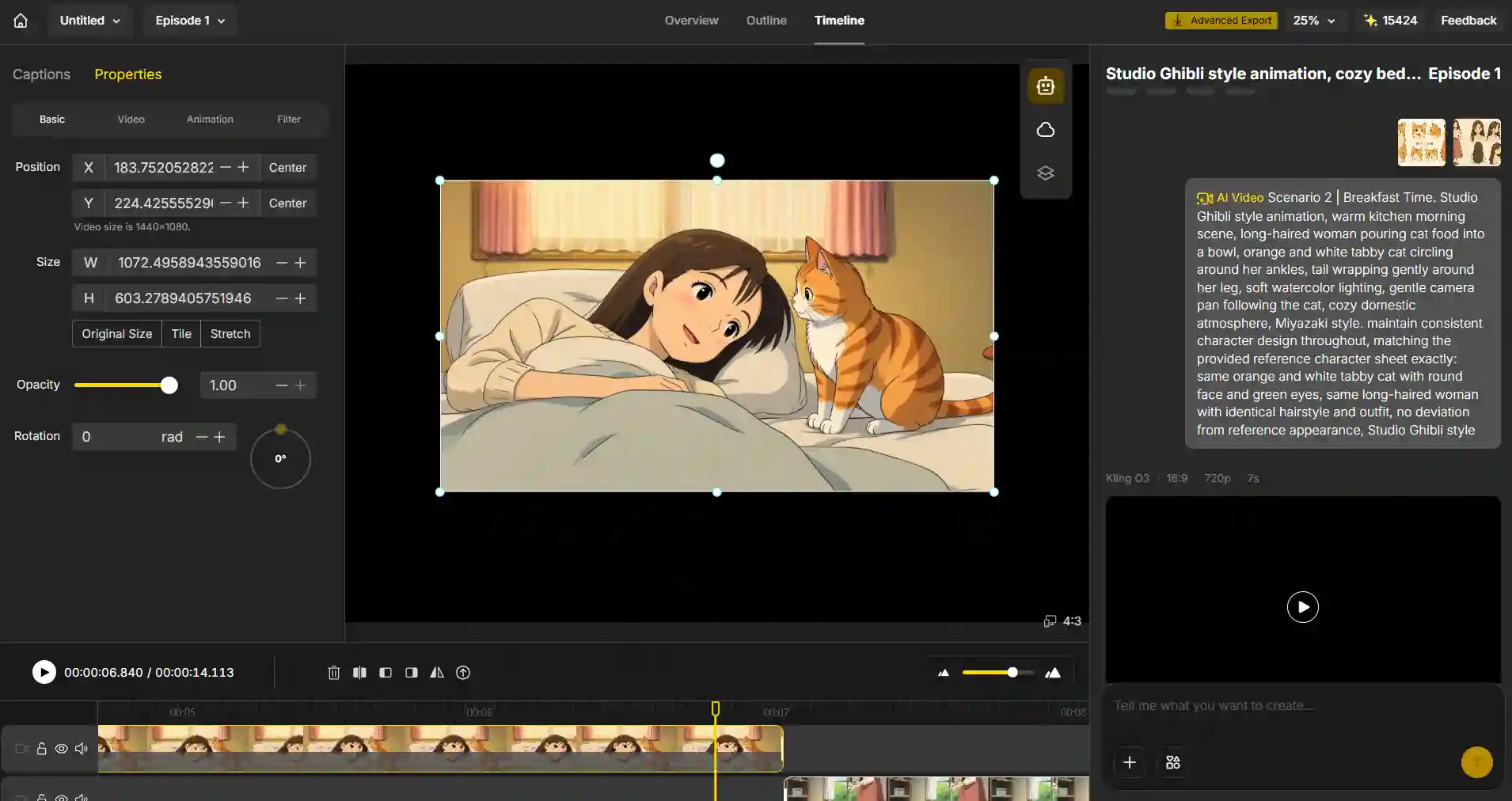Center the clip horizontally via X Center
The image size is (1512, 801).
(287, 168)
